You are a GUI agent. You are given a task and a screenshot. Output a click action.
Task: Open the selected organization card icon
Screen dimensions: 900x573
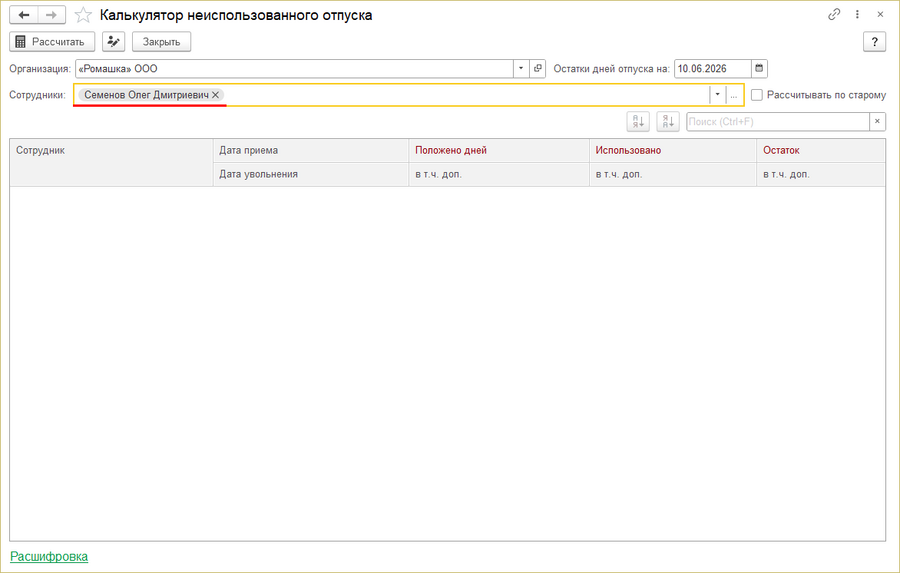point(537,68)
